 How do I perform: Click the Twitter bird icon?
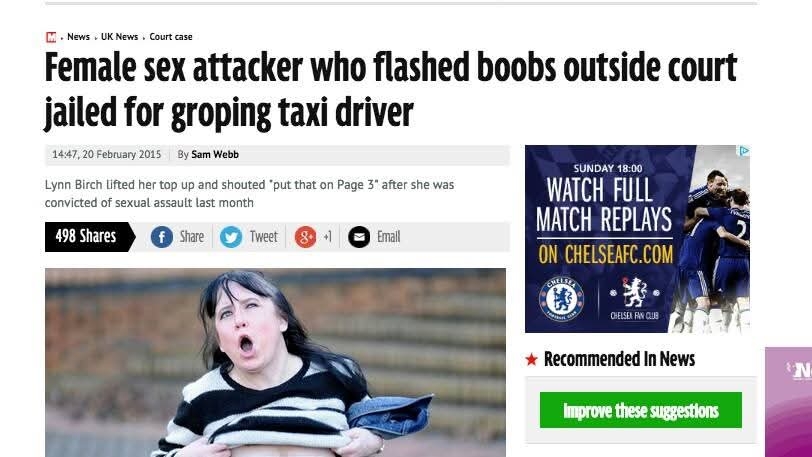[x=231, y=237]
